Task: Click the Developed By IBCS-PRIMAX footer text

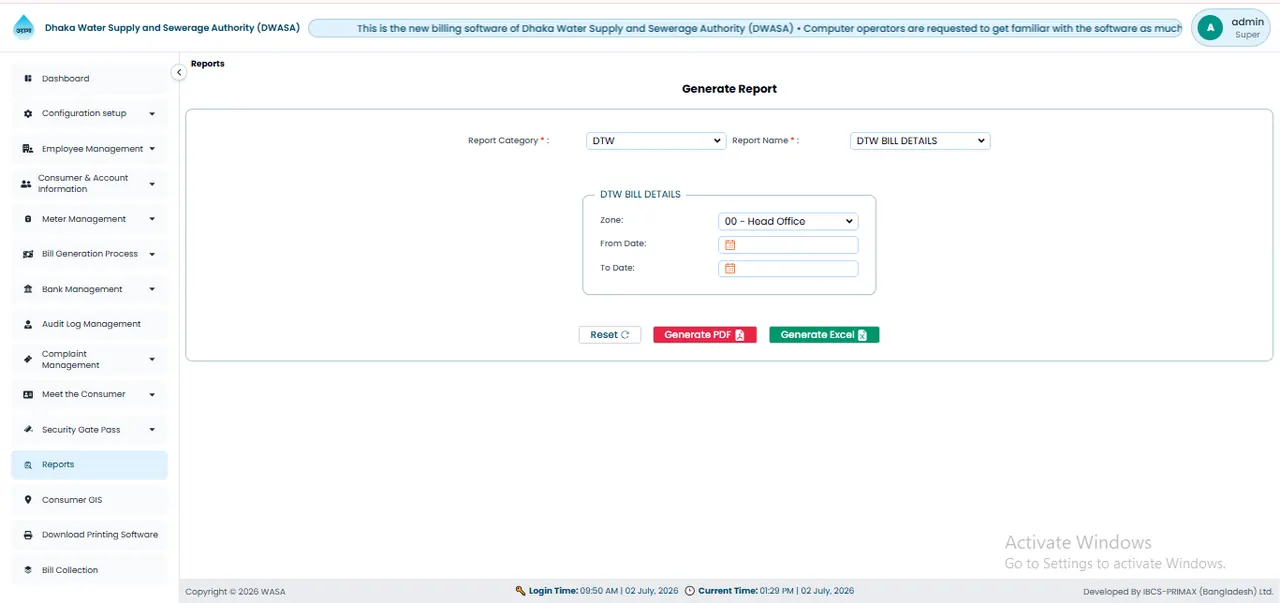Action: point(1178,592)
